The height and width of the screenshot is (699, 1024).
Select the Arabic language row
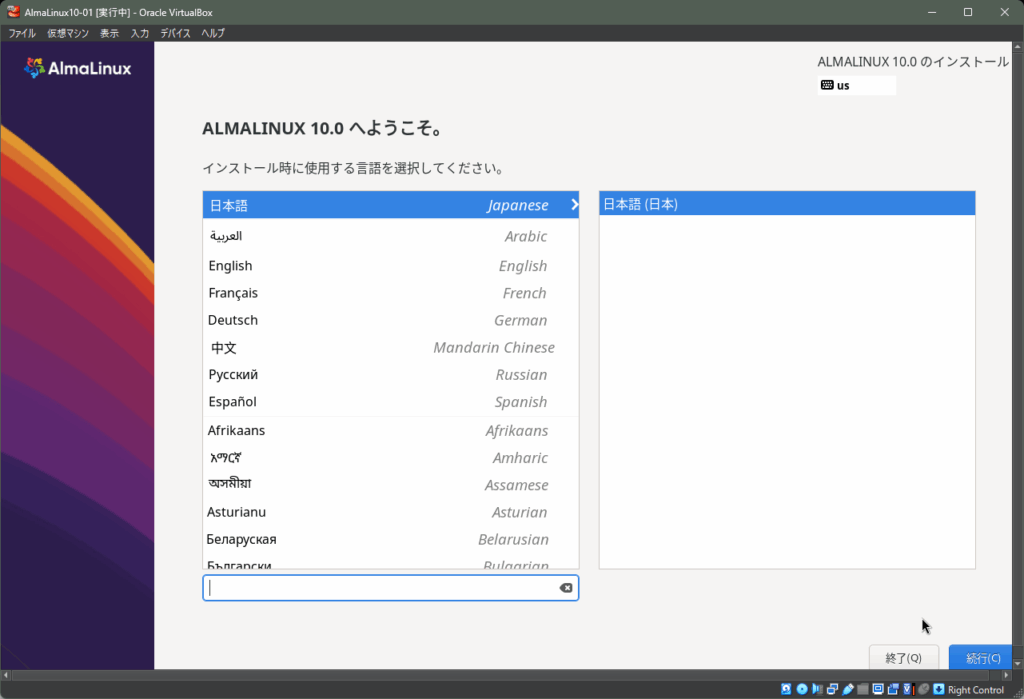[391, 236]
